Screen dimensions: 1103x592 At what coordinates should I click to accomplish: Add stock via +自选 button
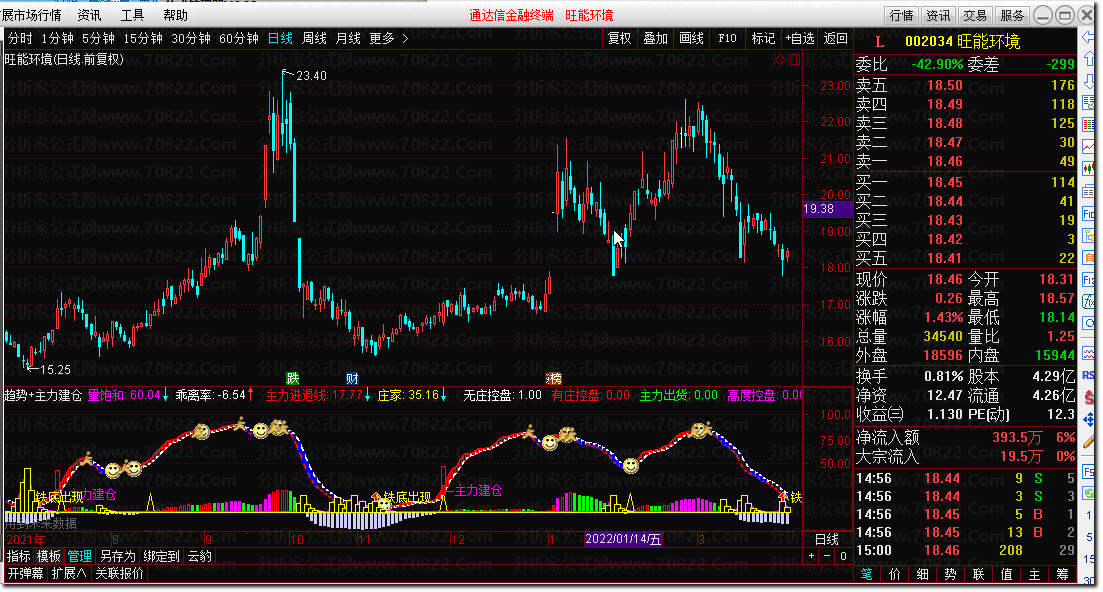(x=800, y=39)
